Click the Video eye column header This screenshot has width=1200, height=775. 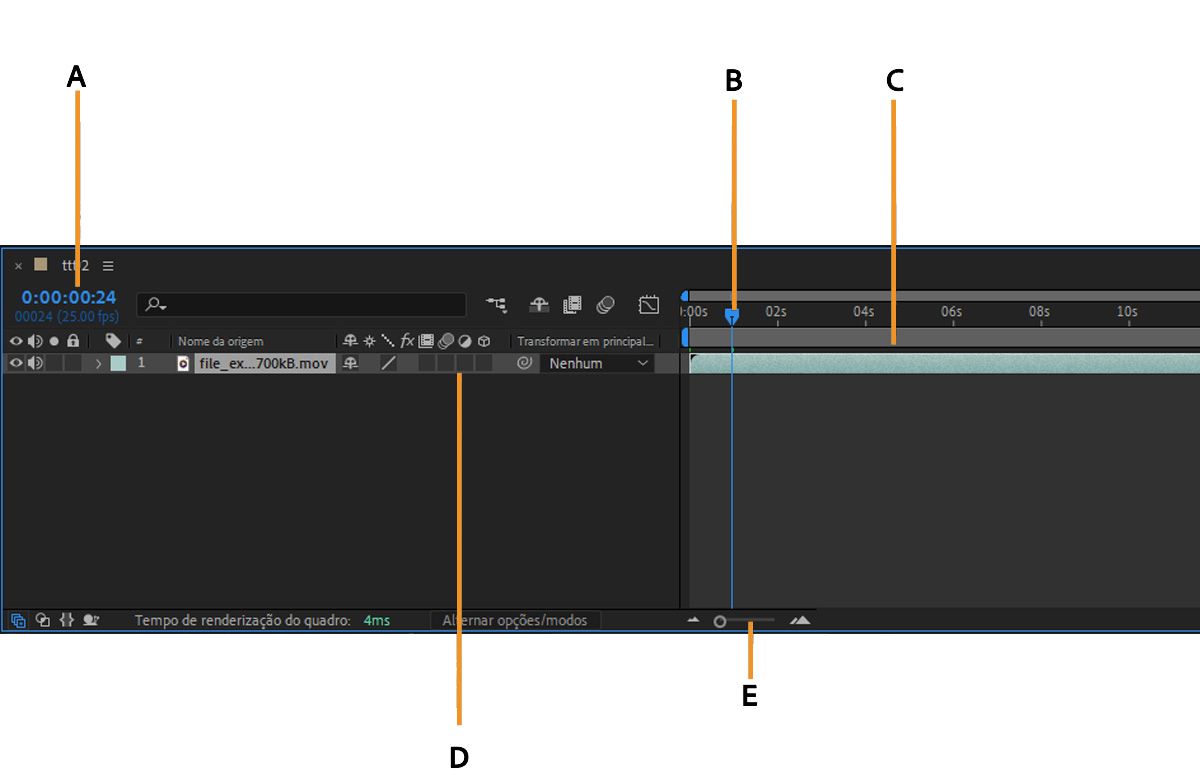click(16, 341)
